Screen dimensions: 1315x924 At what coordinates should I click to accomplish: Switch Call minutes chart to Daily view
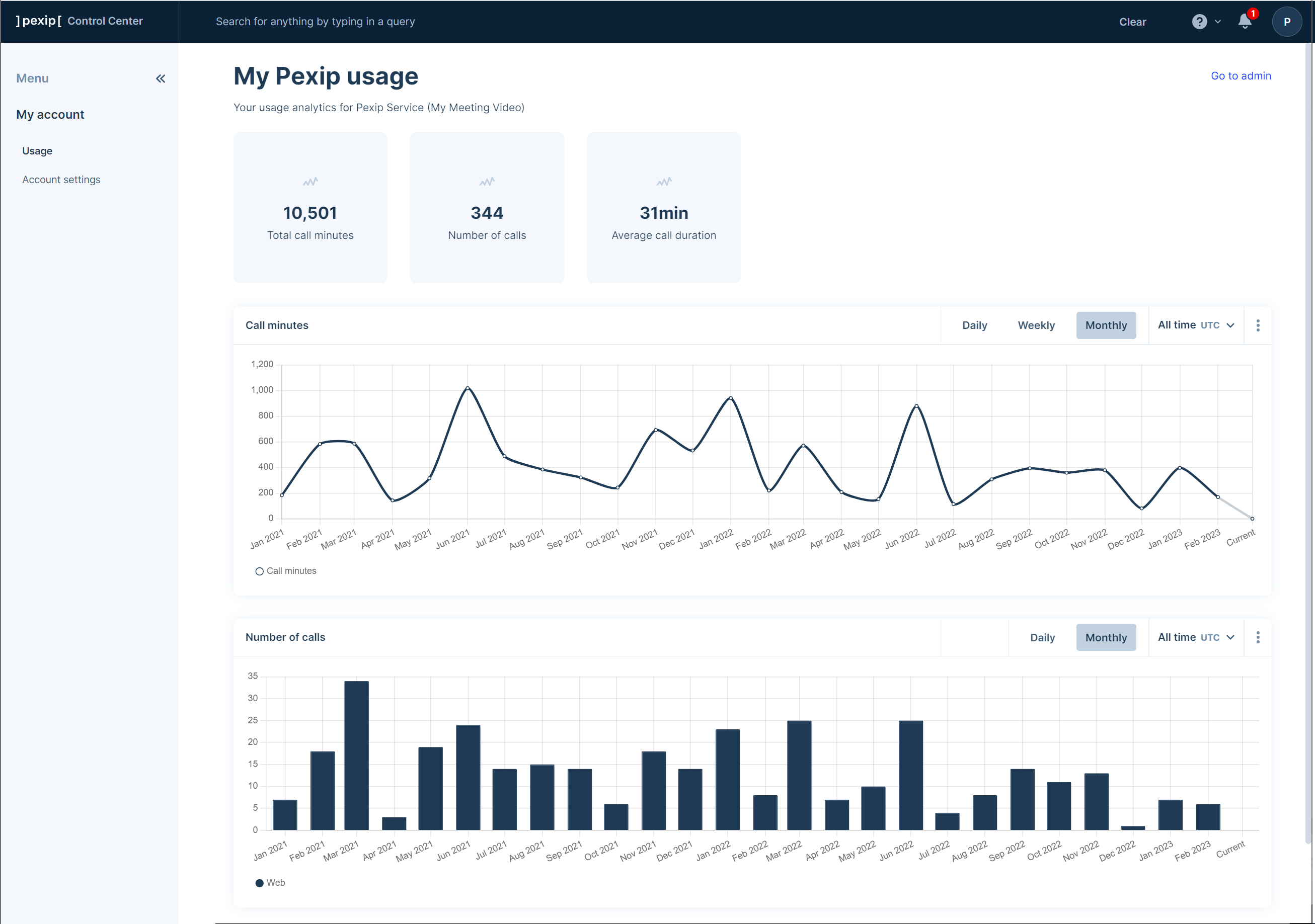[x=974, y=325]
